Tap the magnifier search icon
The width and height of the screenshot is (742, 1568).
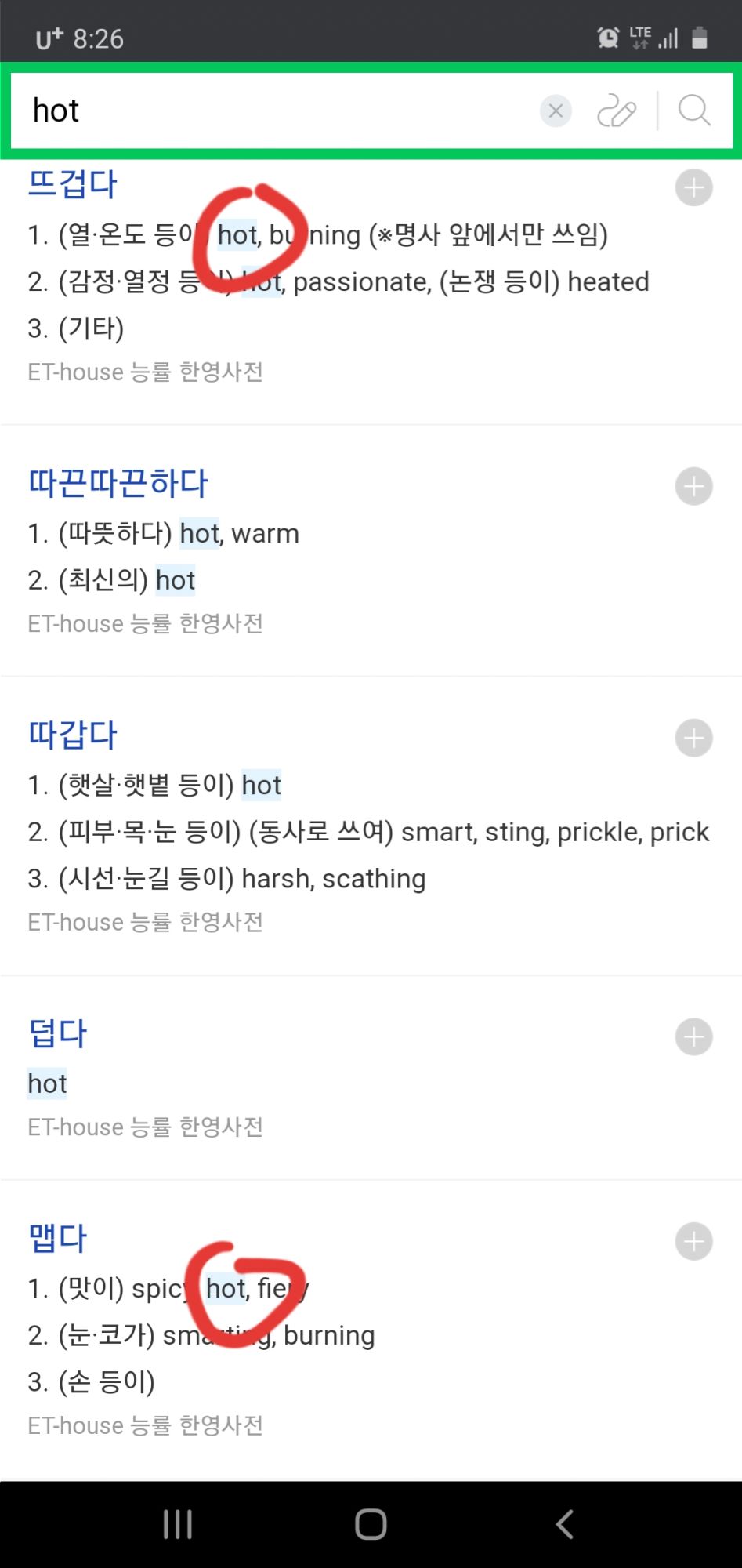click(x=694, y=111)
